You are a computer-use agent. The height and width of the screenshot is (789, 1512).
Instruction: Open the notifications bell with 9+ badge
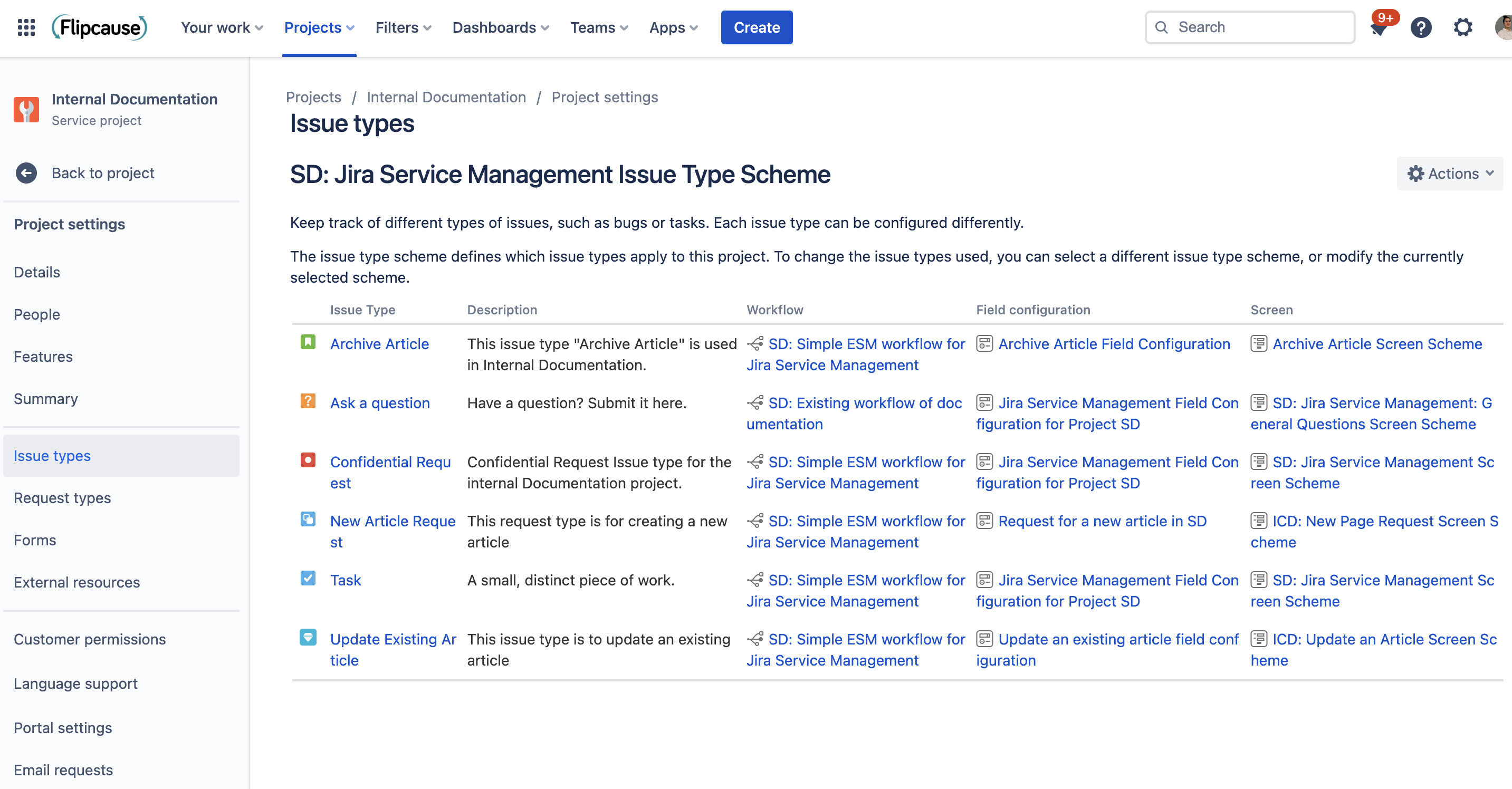point(1380,27)
